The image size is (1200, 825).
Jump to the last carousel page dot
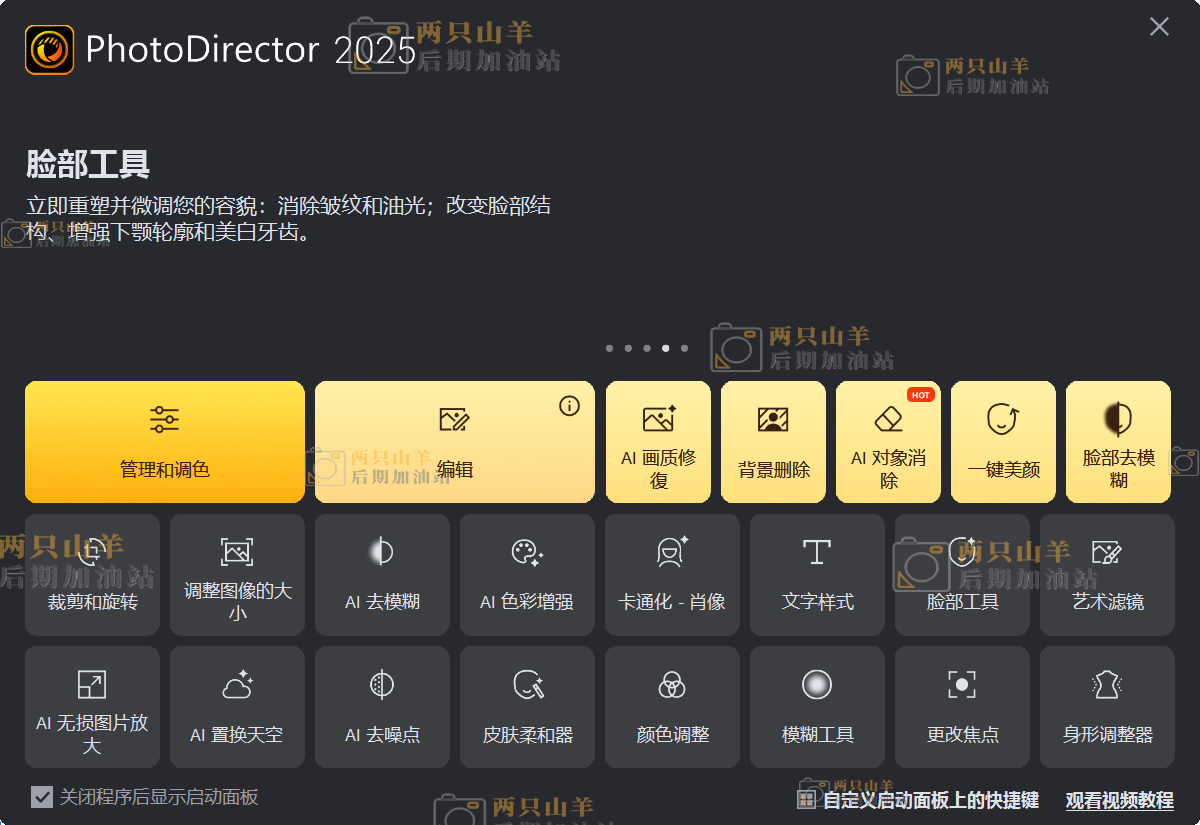[684, 348]
